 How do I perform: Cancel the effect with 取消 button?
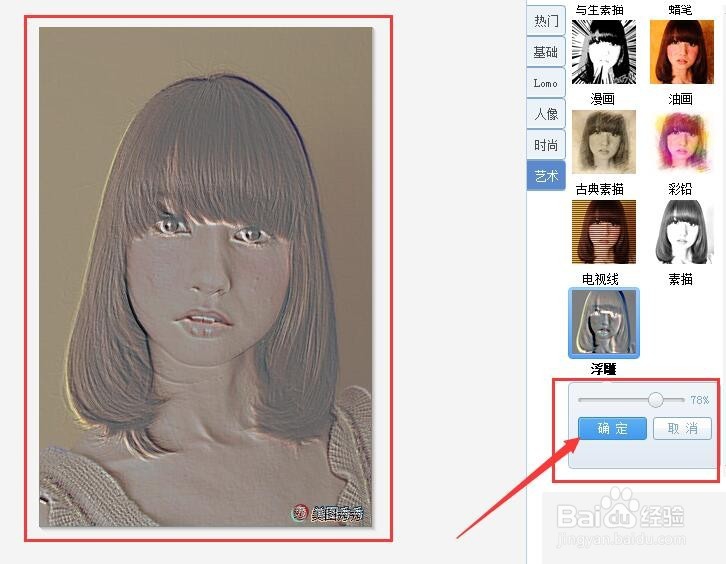pos(682,428)
